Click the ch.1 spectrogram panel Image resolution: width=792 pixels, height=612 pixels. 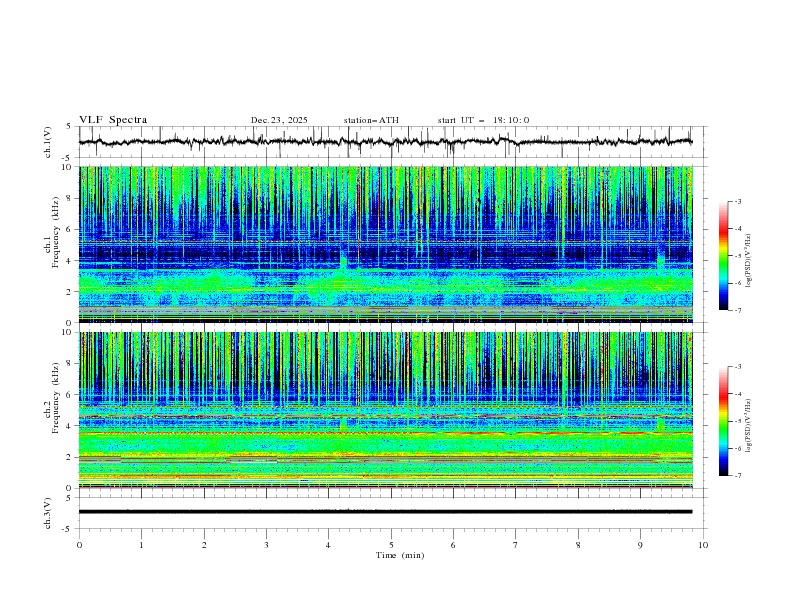(x=386, y=244)
